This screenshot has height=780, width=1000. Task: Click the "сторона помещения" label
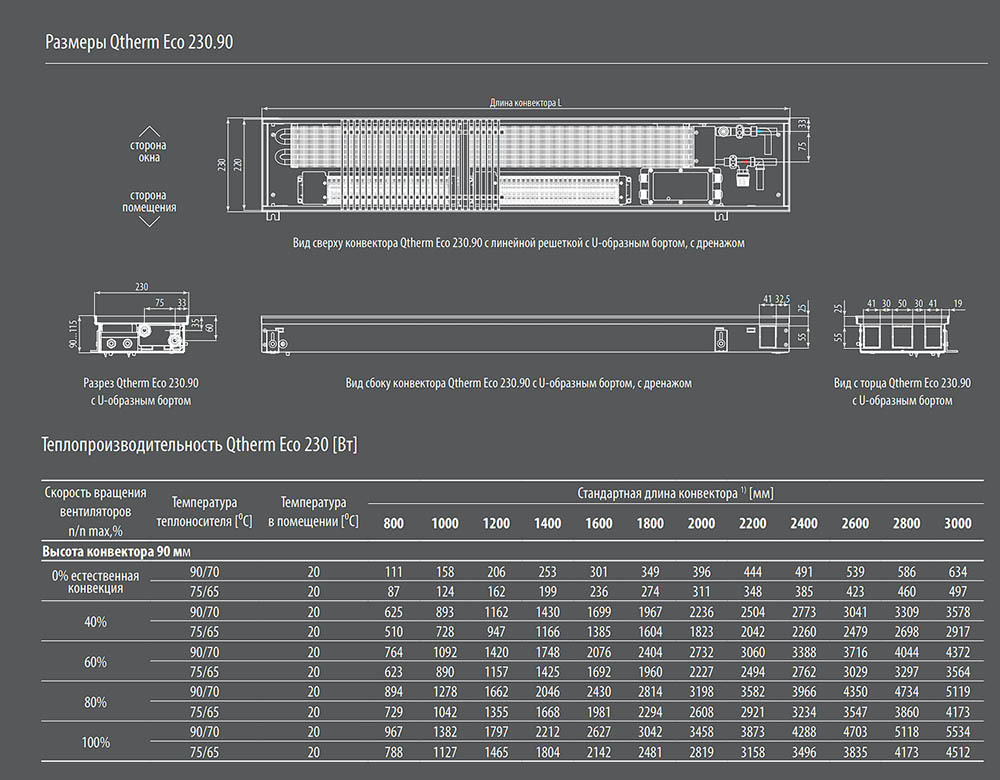click(149, 201)
